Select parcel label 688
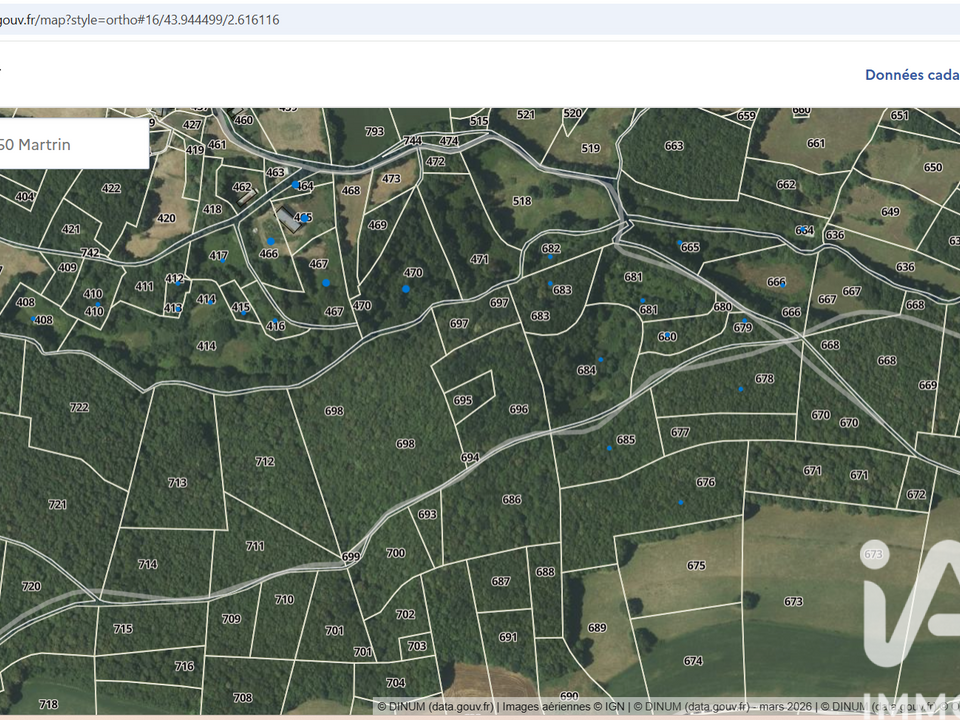Screen dimensions: 960x720 pyautogui.click(x=545, y=572)
